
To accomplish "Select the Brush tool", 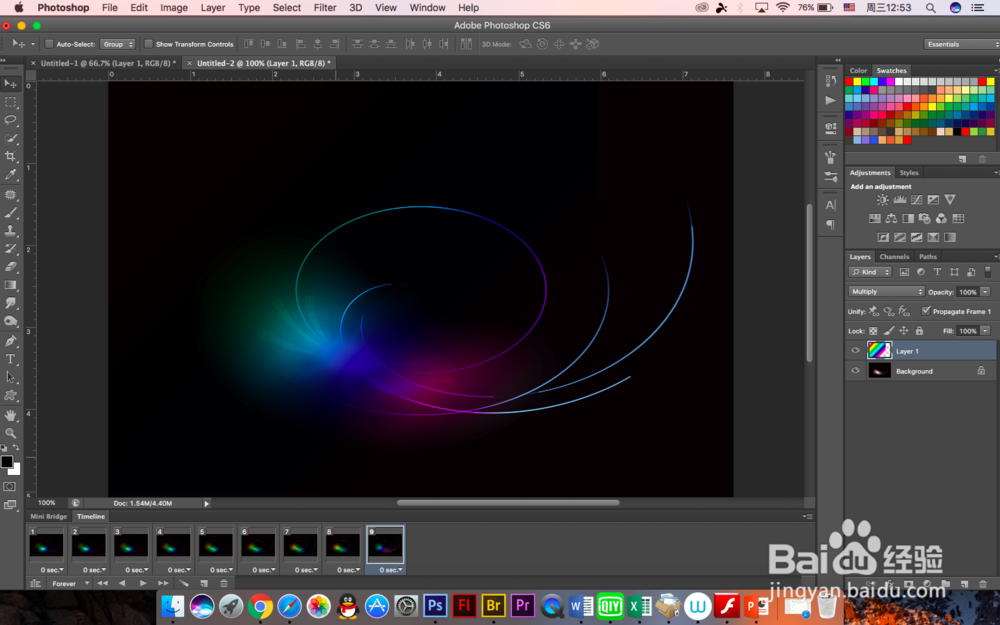I will [x=10, y=212].
